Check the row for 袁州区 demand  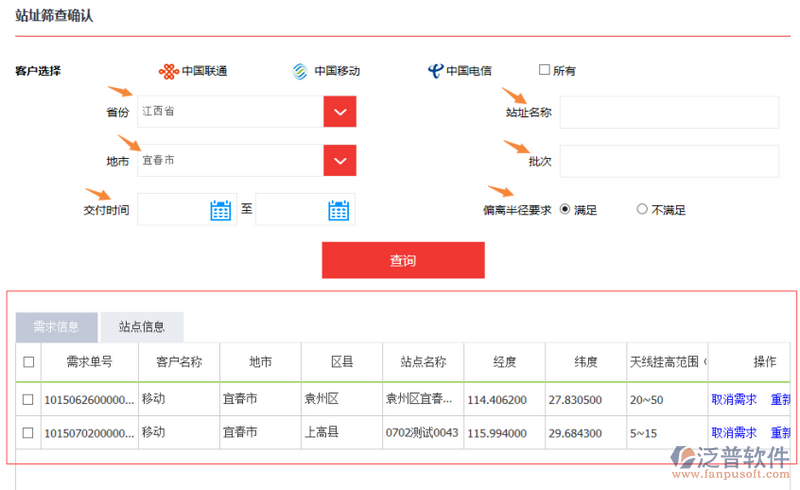(28, 399)
